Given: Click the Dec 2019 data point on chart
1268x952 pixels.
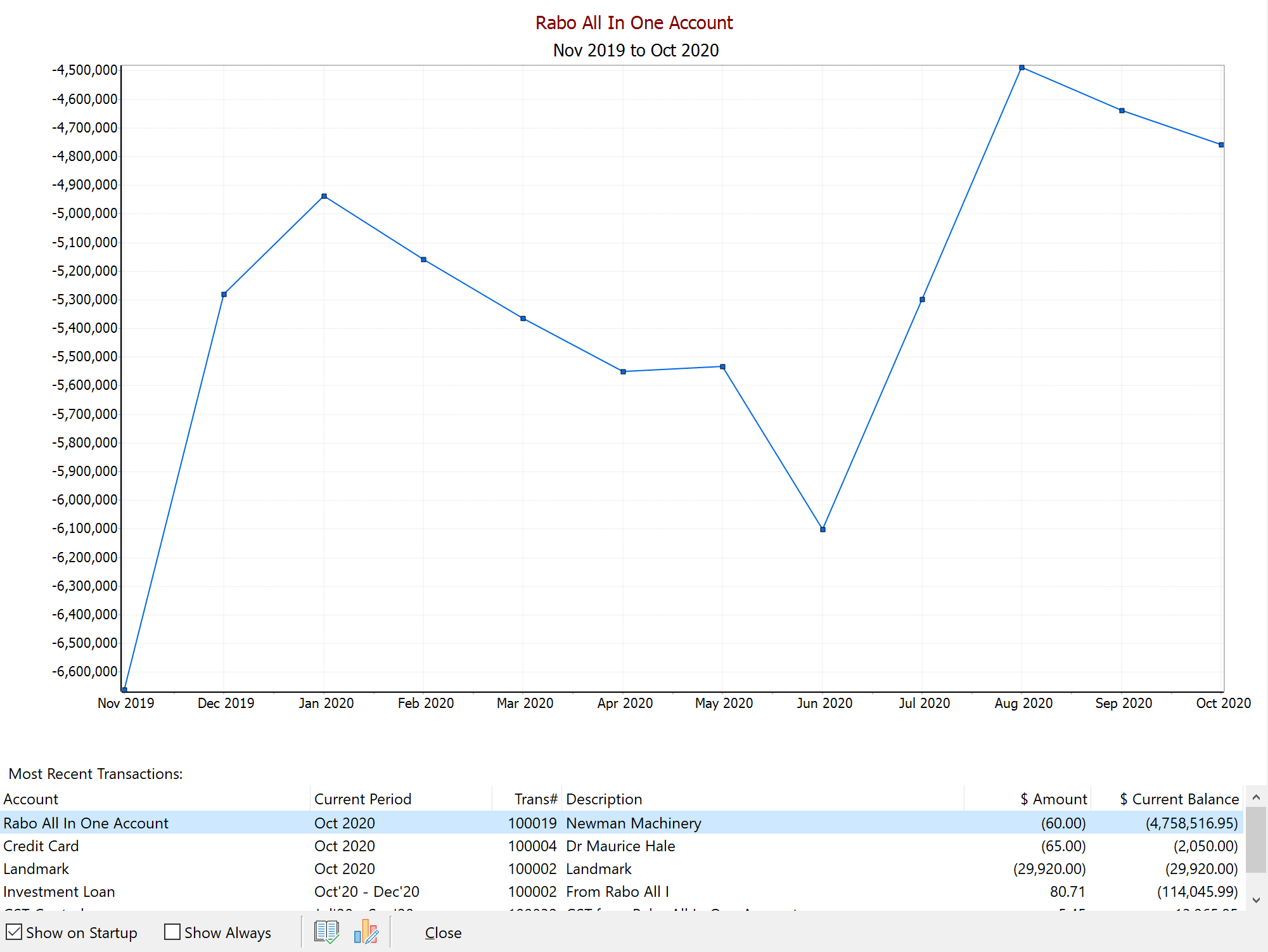Looking at the screenshot, I should 224,294.
